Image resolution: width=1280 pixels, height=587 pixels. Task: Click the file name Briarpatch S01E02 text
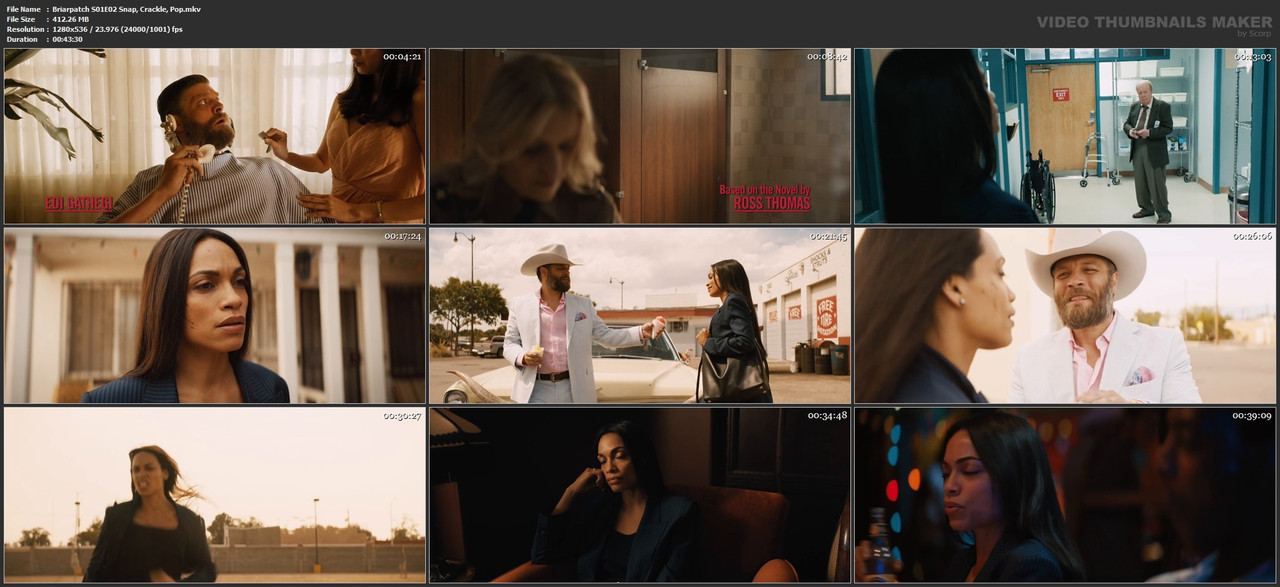tap(127, 9)
